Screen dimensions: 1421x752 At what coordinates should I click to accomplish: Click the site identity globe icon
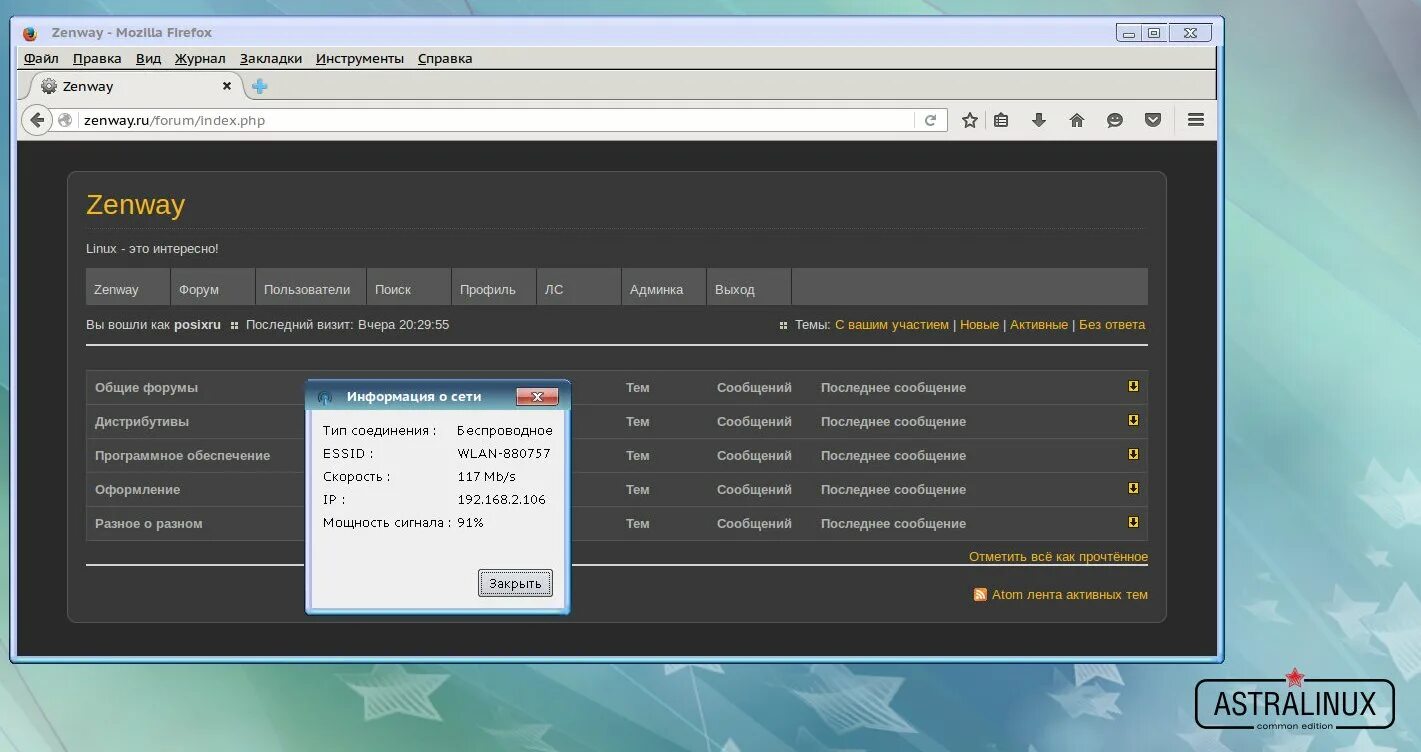point(65,120)
